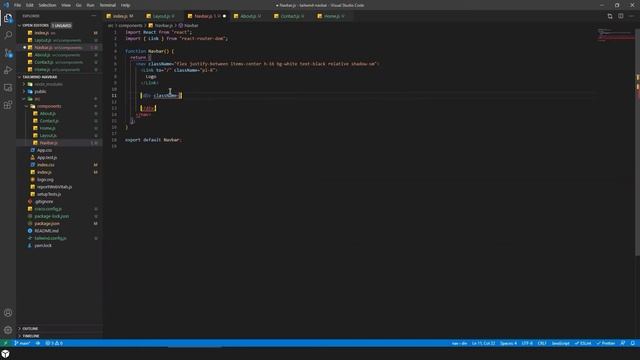The height and width of the screenshot is (360, 640).
Task: Click the errors and warnings count in status bar
Action: pos(54,343)
